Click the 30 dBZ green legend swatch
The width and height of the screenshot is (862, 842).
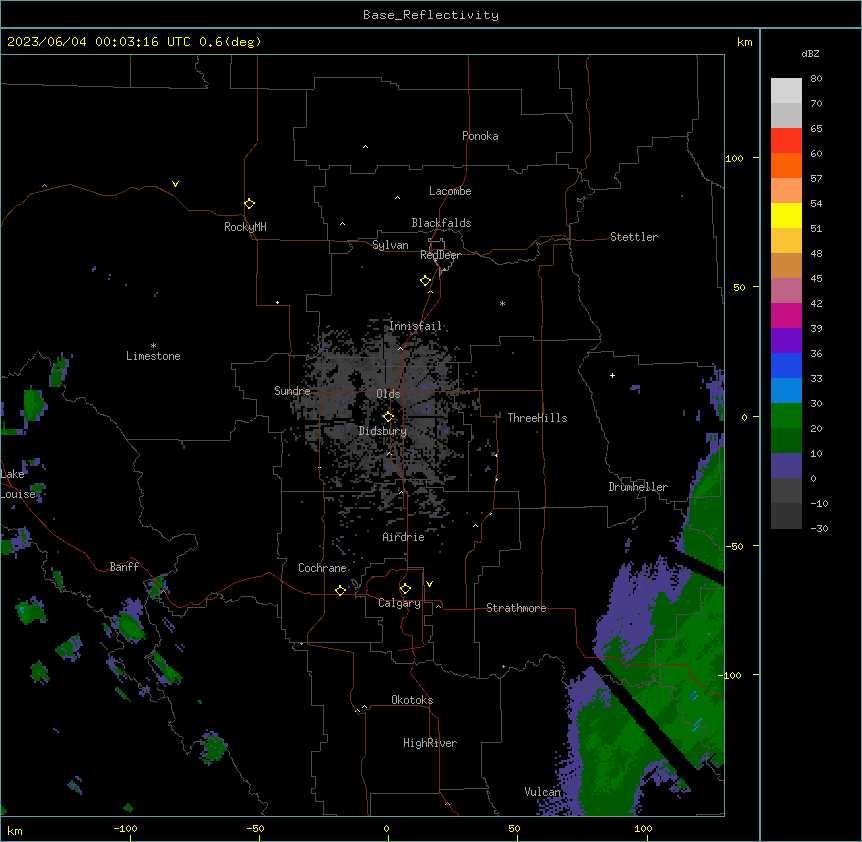[x=786, y=416]
